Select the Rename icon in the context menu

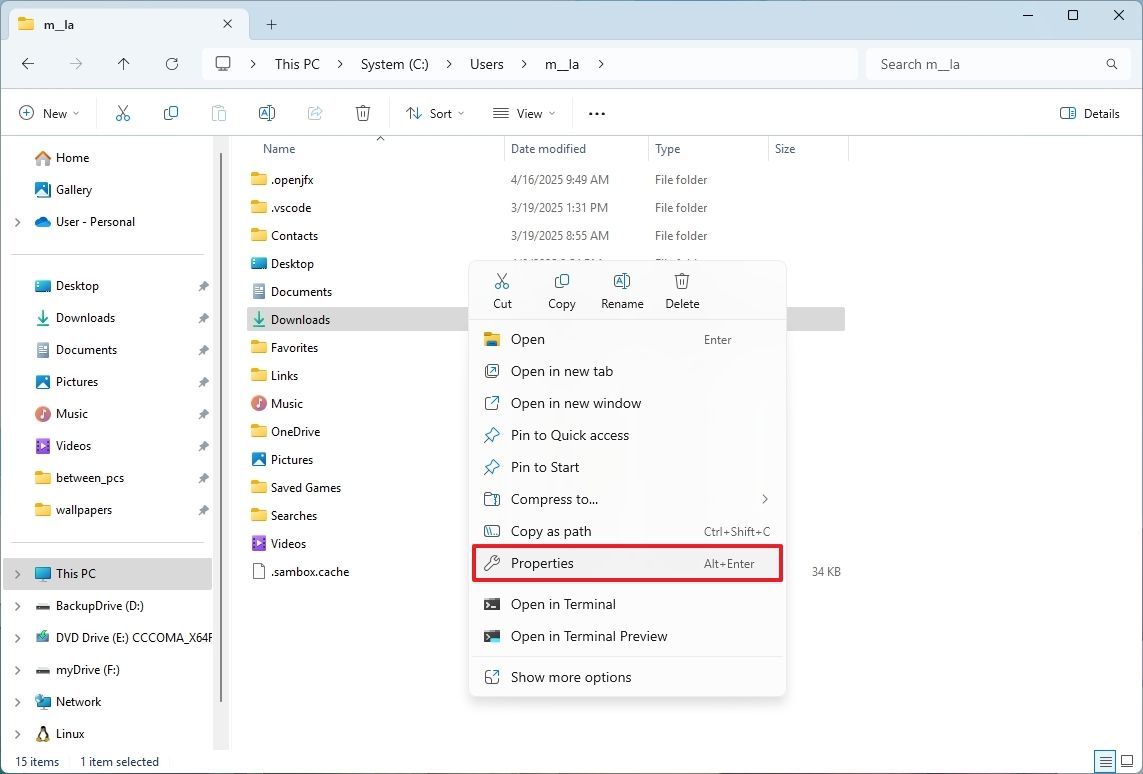pos(621,290)
